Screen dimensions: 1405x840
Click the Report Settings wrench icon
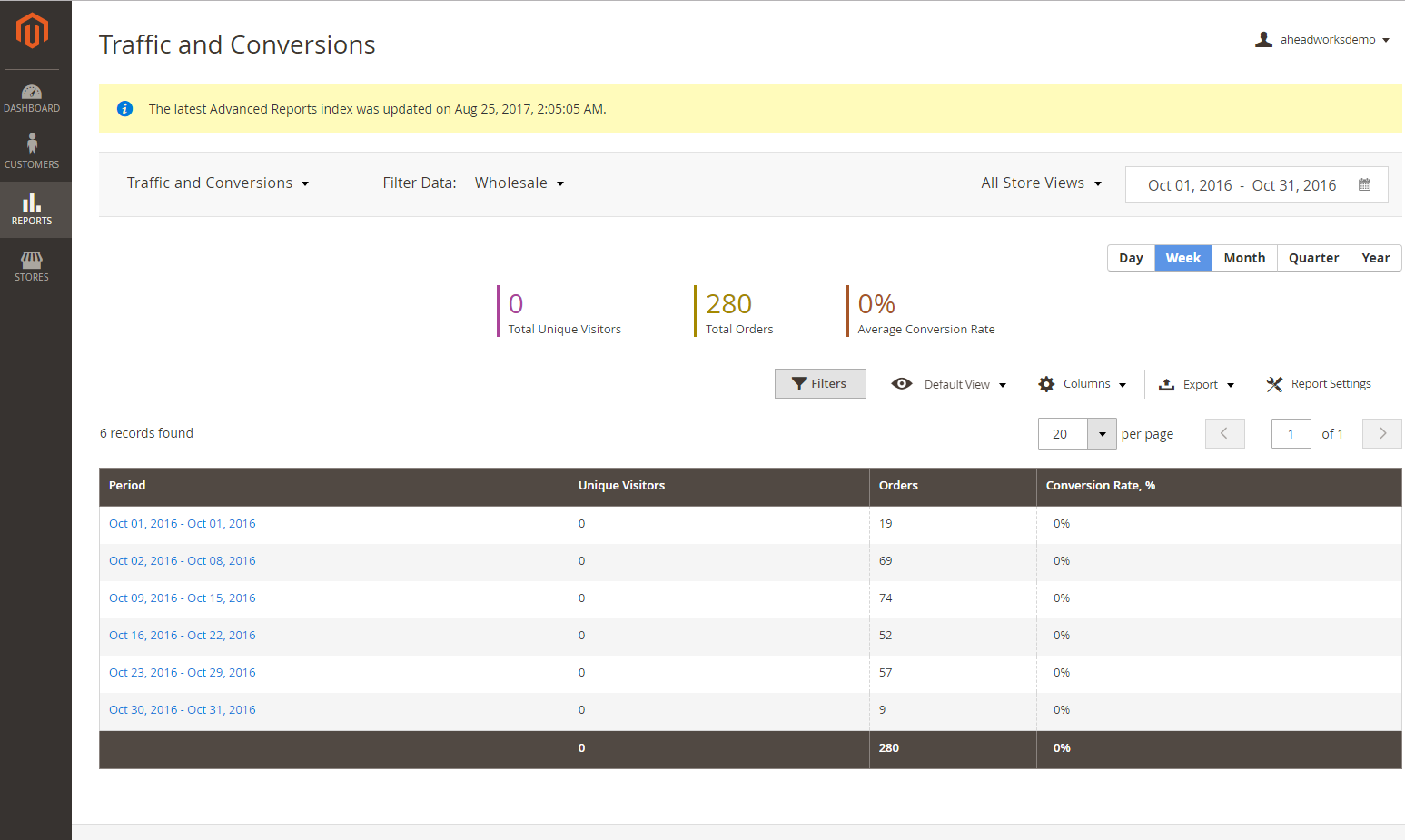[x=1274, y=384]
